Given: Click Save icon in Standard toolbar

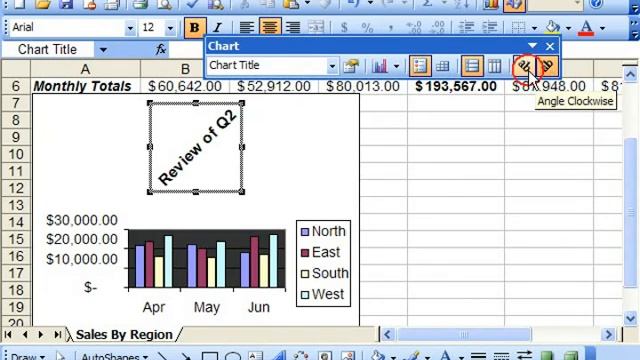Looking at the screenshot, I should click(x=66, y=4).
